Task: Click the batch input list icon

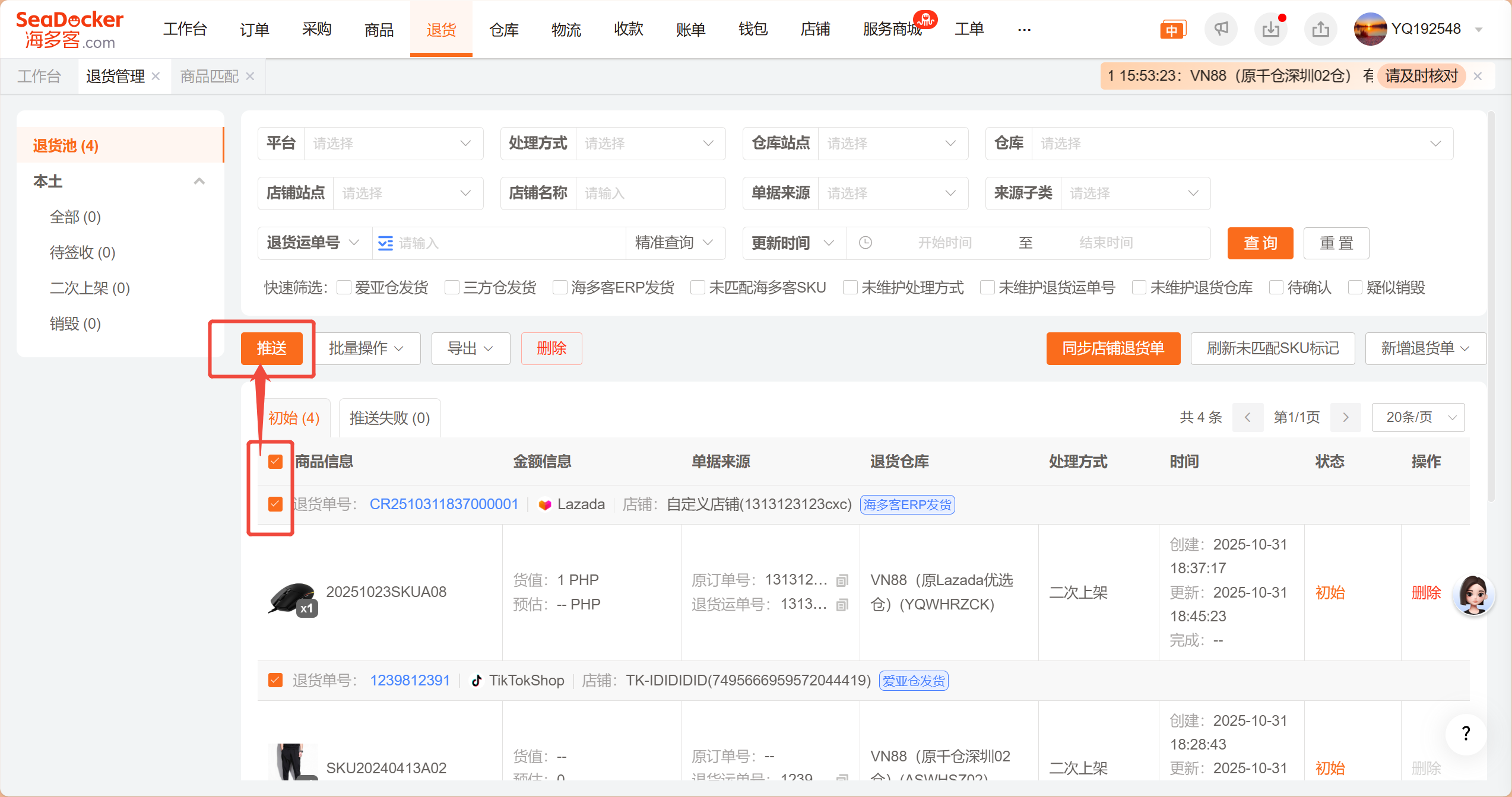Action: (x=385, y=243)
